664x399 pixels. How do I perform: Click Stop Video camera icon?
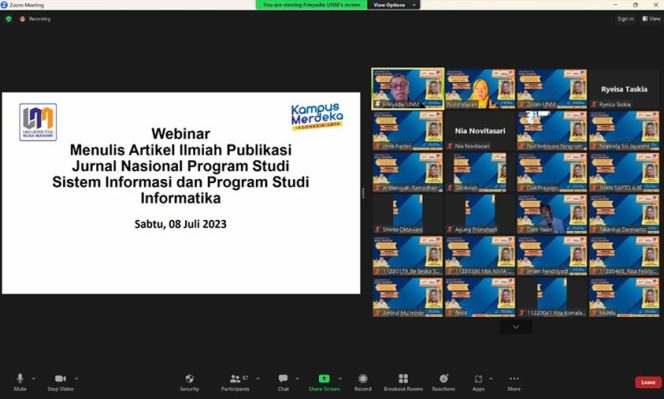coord(60,379)
